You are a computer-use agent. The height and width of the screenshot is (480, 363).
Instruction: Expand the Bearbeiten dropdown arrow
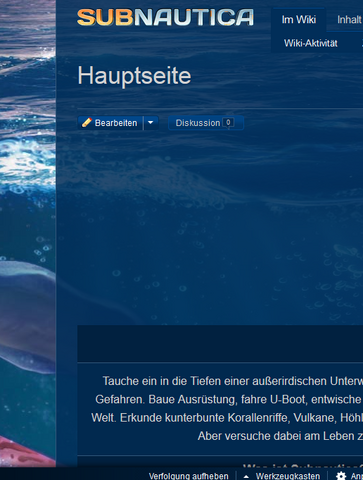pos(151,123)
